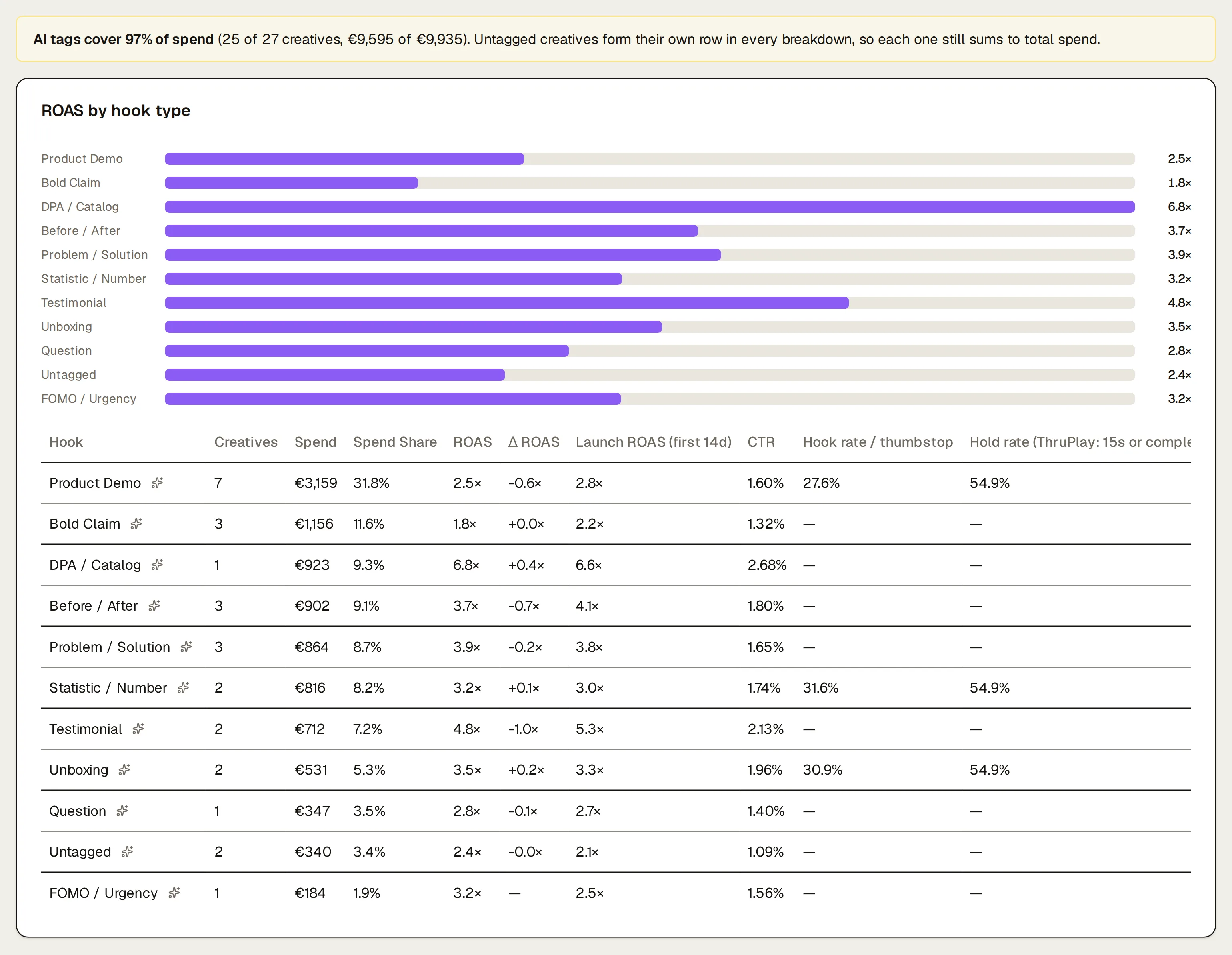The image size is (1232, 955).
Task: Click the DPA / Catalog 6.8× chart bar
Action: point(649,207)
